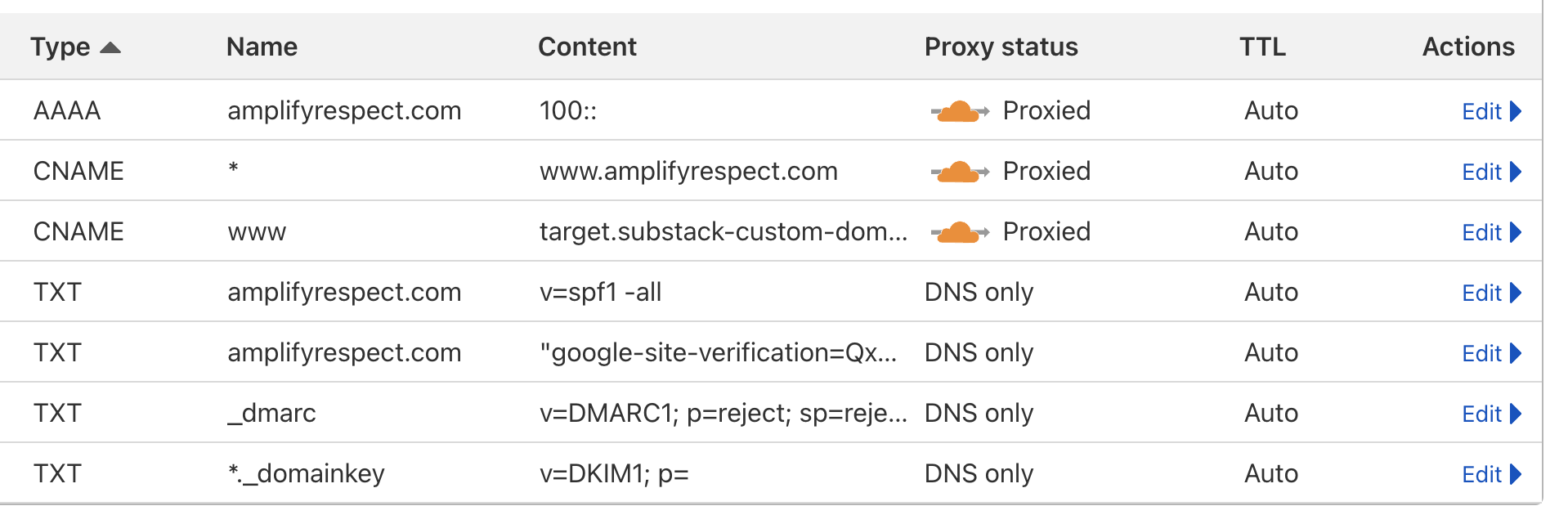Expand Edit arrow for the wildcard CNAME record

coord(1516,172)
